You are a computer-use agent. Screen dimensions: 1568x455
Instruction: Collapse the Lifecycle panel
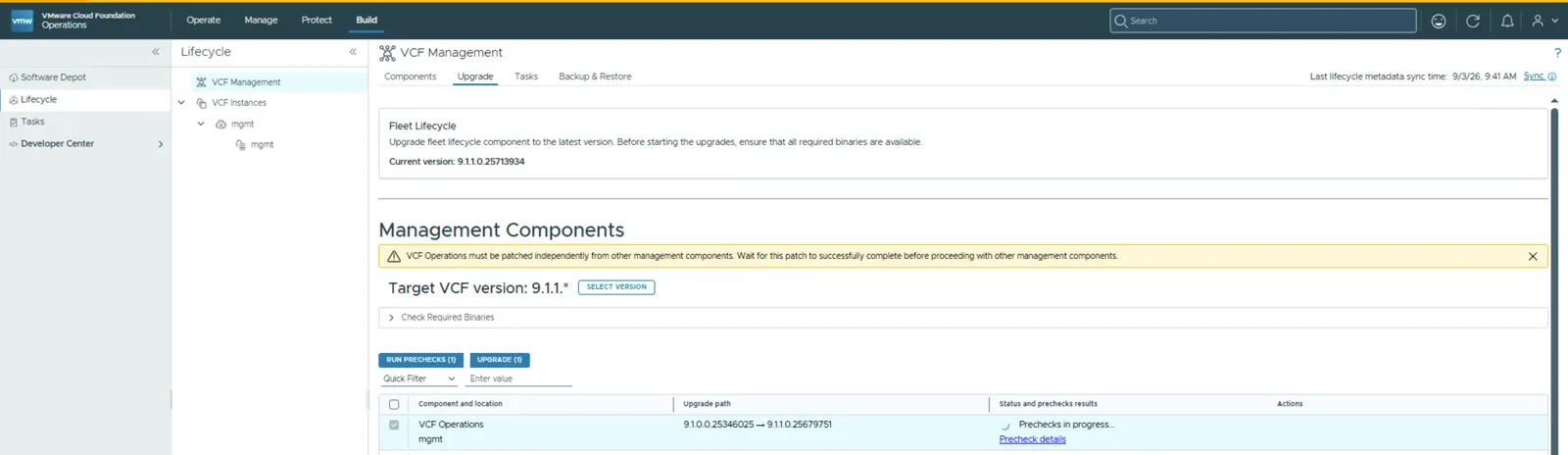(353, 52)
